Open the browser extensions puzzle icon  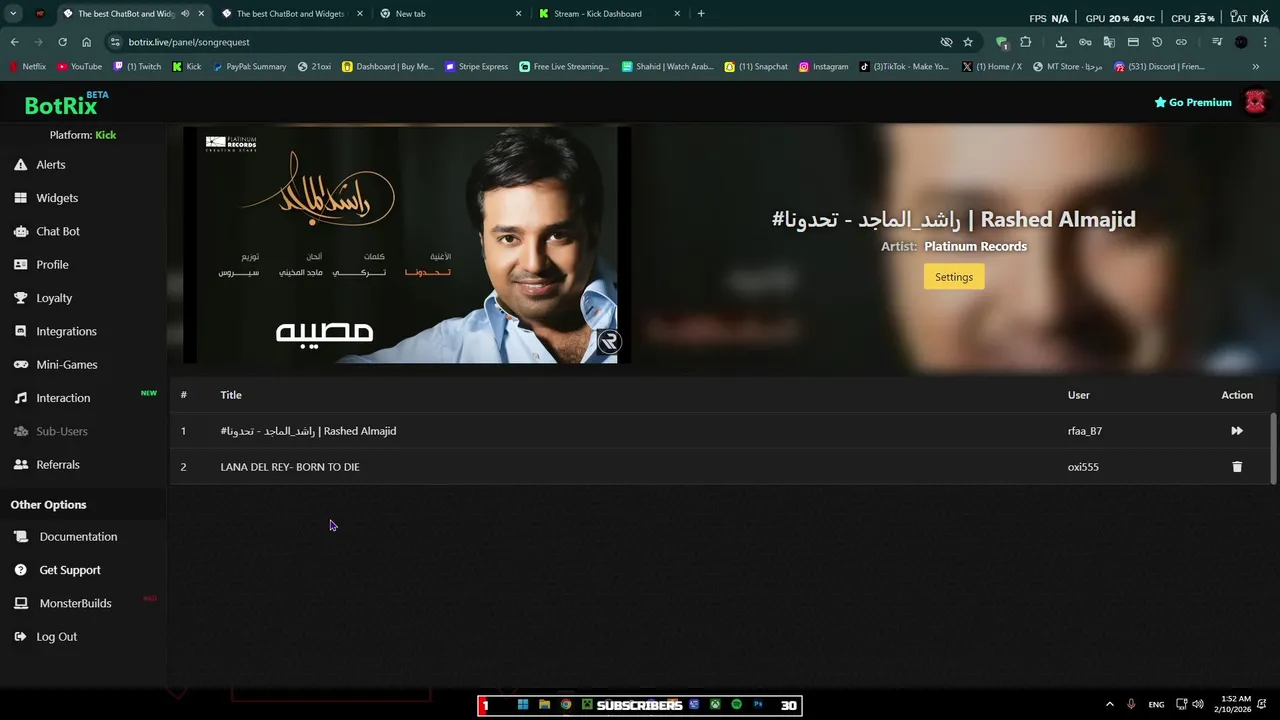click(1025, 42)
